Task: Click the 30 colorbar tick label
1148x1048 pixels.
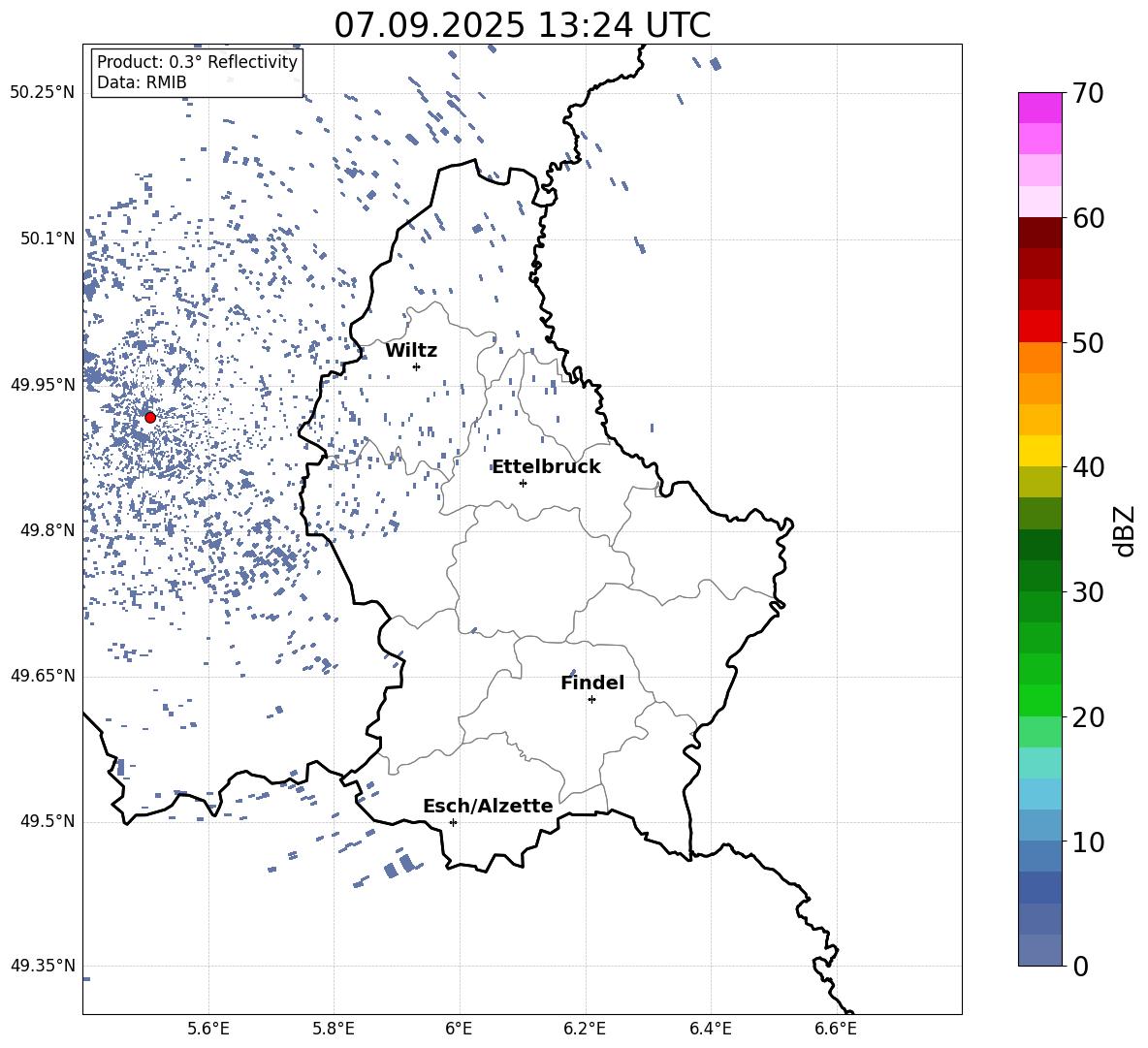Action: click(x=1088, y=591)
